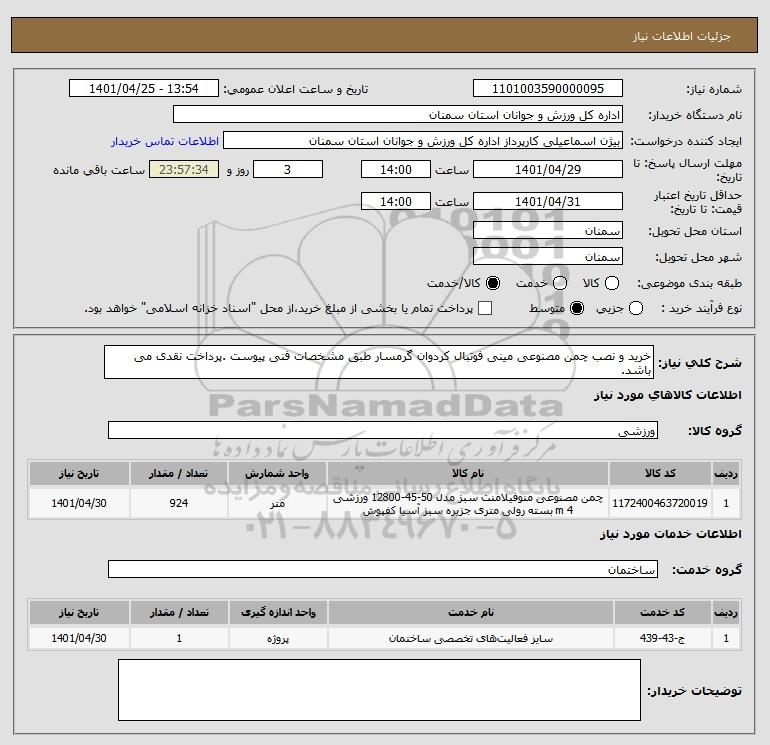The width and height of the screenshot is (770, 745).
Task: Click the نام کالا column header
Action: click(468, 473)
